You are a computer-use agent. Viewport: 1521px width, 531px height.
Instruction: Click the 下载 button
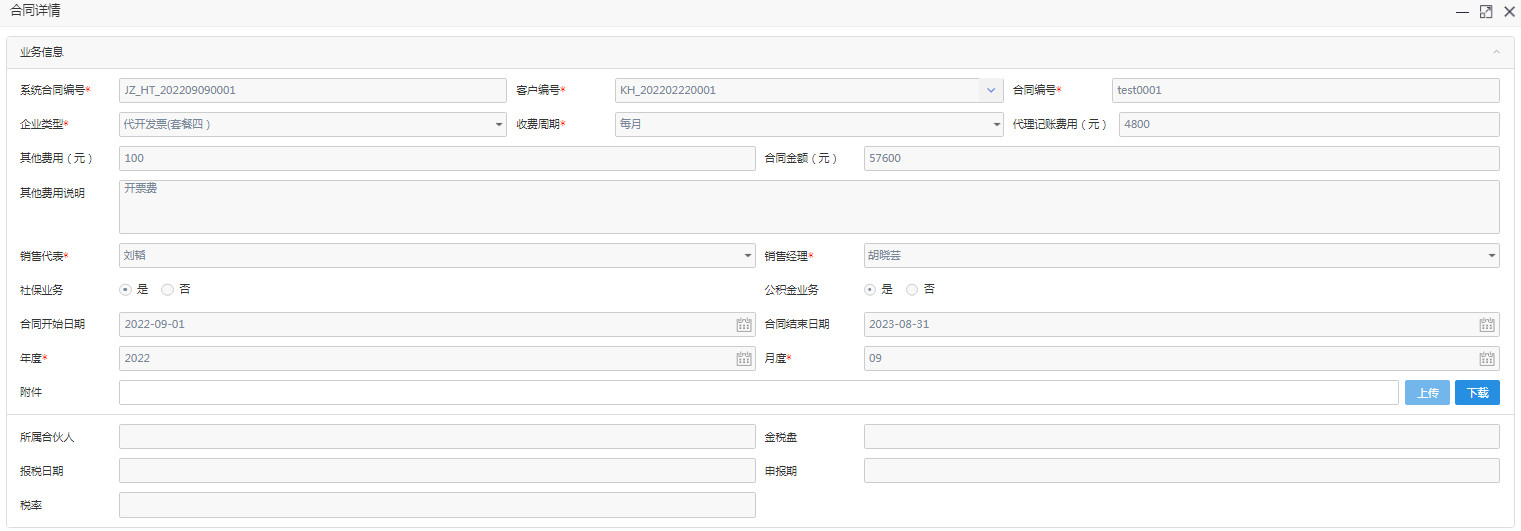[1477, 393]
